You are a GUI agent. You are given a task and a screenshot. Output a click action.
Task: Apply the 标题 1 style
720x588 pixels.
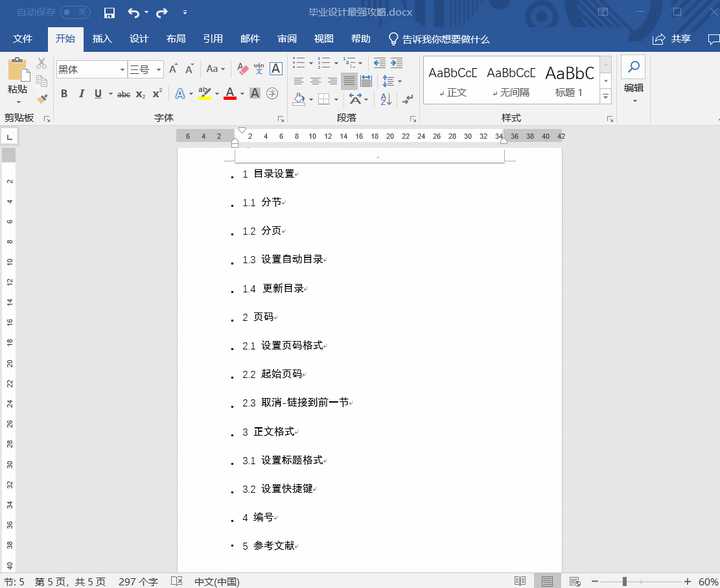[x=569, y=81]
